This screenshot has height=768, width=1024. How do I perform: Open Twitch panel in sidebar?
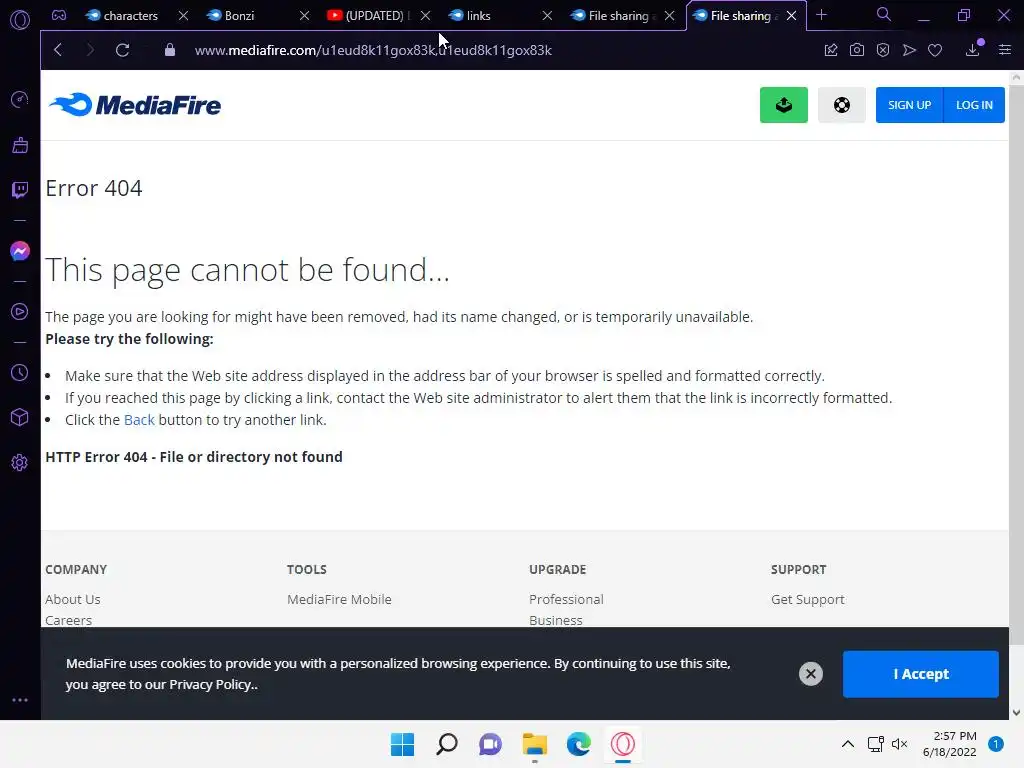[x=20, y=190]
